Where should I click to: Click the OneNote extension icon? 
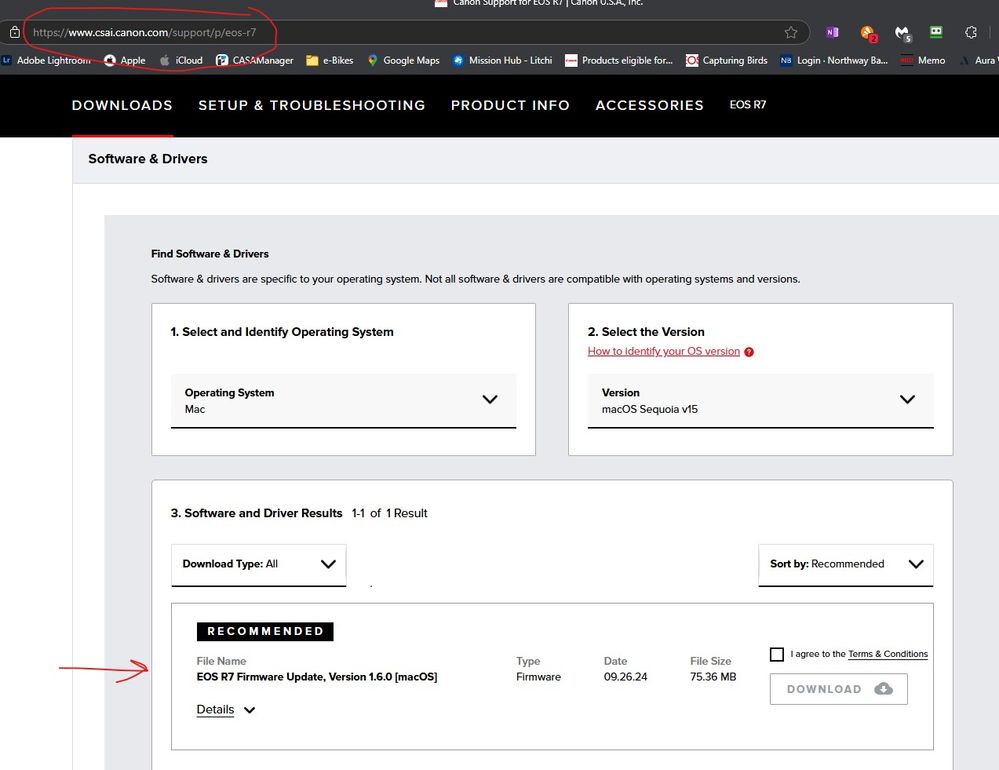point(833,32)
